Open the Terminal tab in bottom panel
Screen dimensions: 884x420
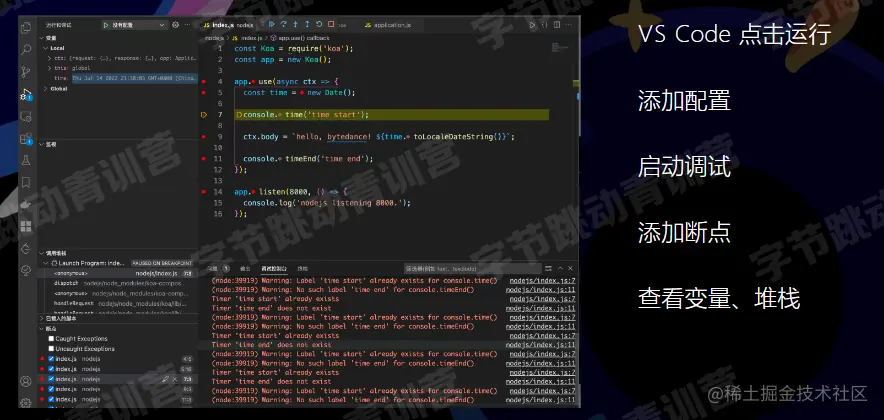coord(303,268)
